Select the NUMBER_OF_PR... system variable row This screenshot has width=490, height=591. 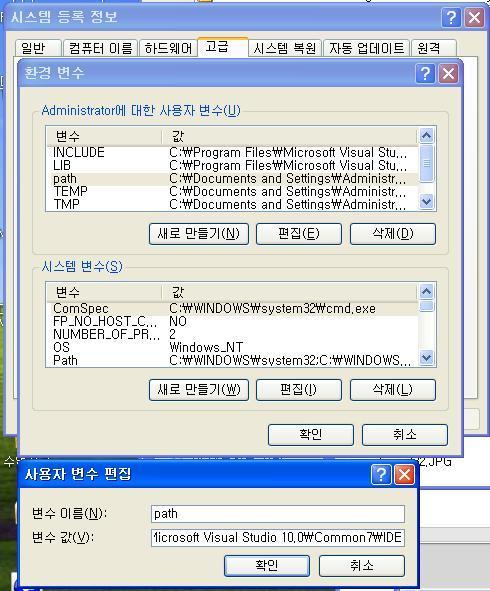232,334
